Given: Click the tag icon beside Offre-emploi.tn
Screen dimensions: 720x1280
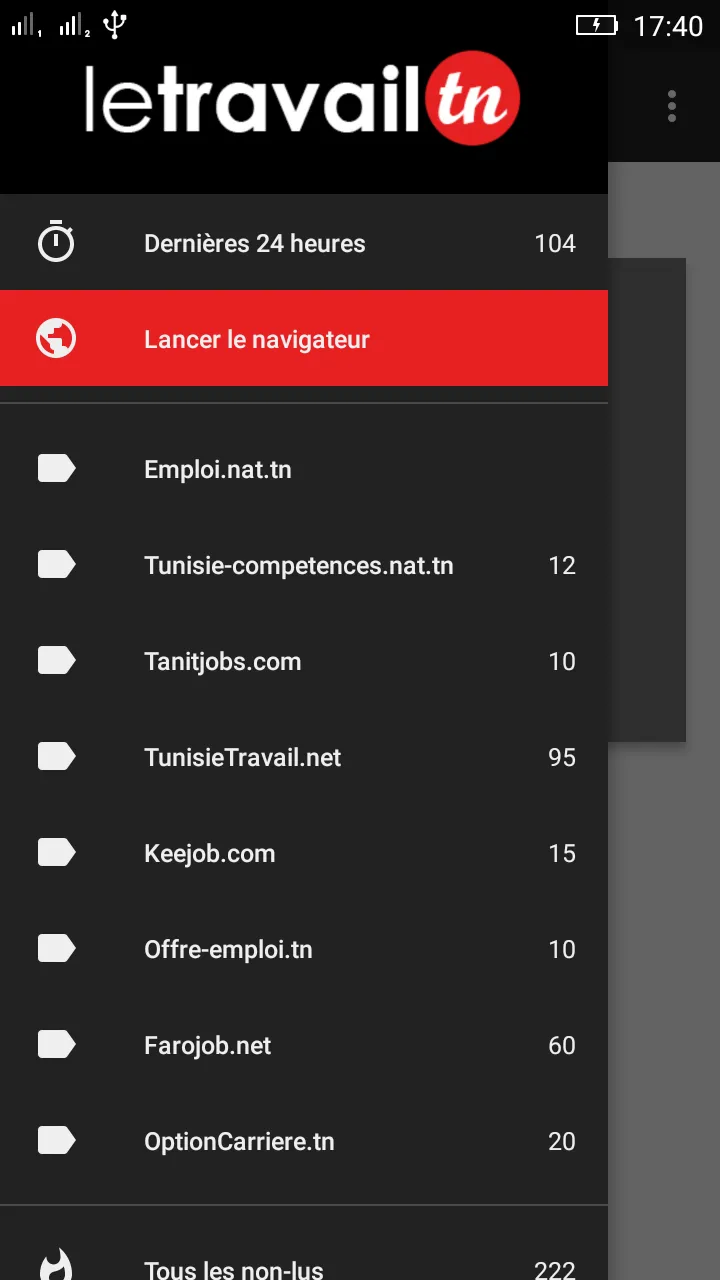Looking at the screenshot, I should pos(56,949).
